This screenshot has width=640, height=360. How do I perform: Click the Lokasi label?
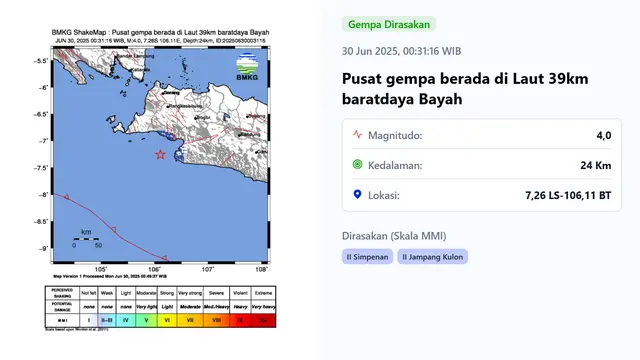(384, 196)
